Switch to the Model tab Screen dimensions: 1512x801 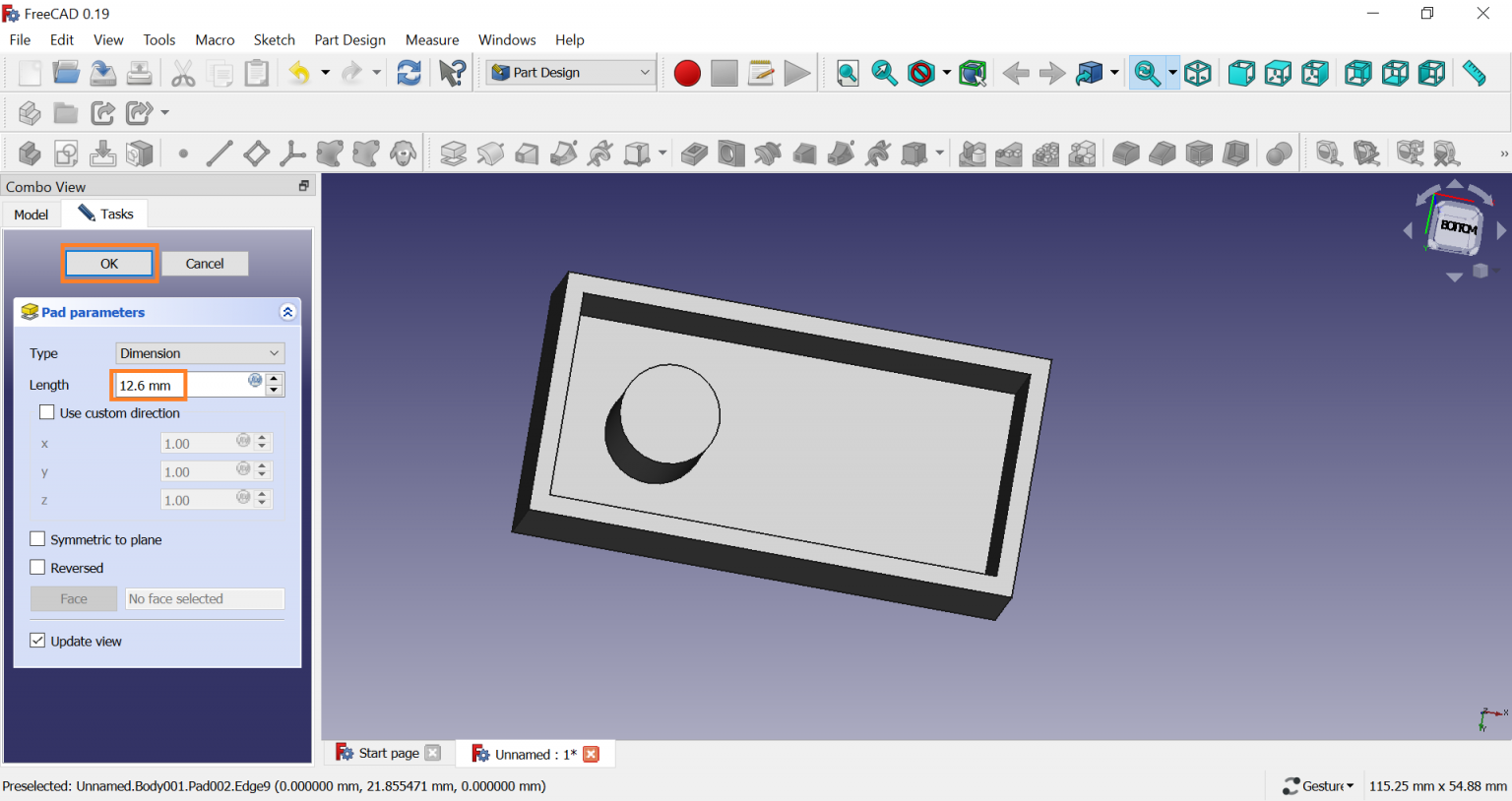pyautogui.click(x=31, y=215)
